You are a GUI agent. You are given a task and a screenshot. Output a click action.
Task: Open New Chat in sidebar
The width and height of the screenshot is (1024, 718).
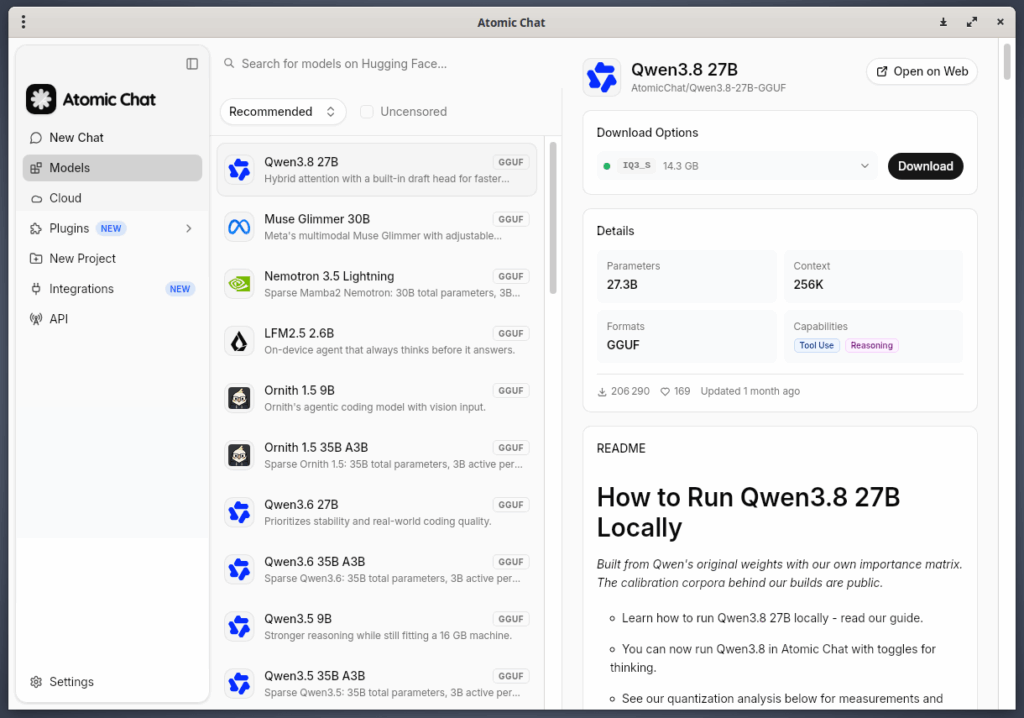(x=112, y=137)
